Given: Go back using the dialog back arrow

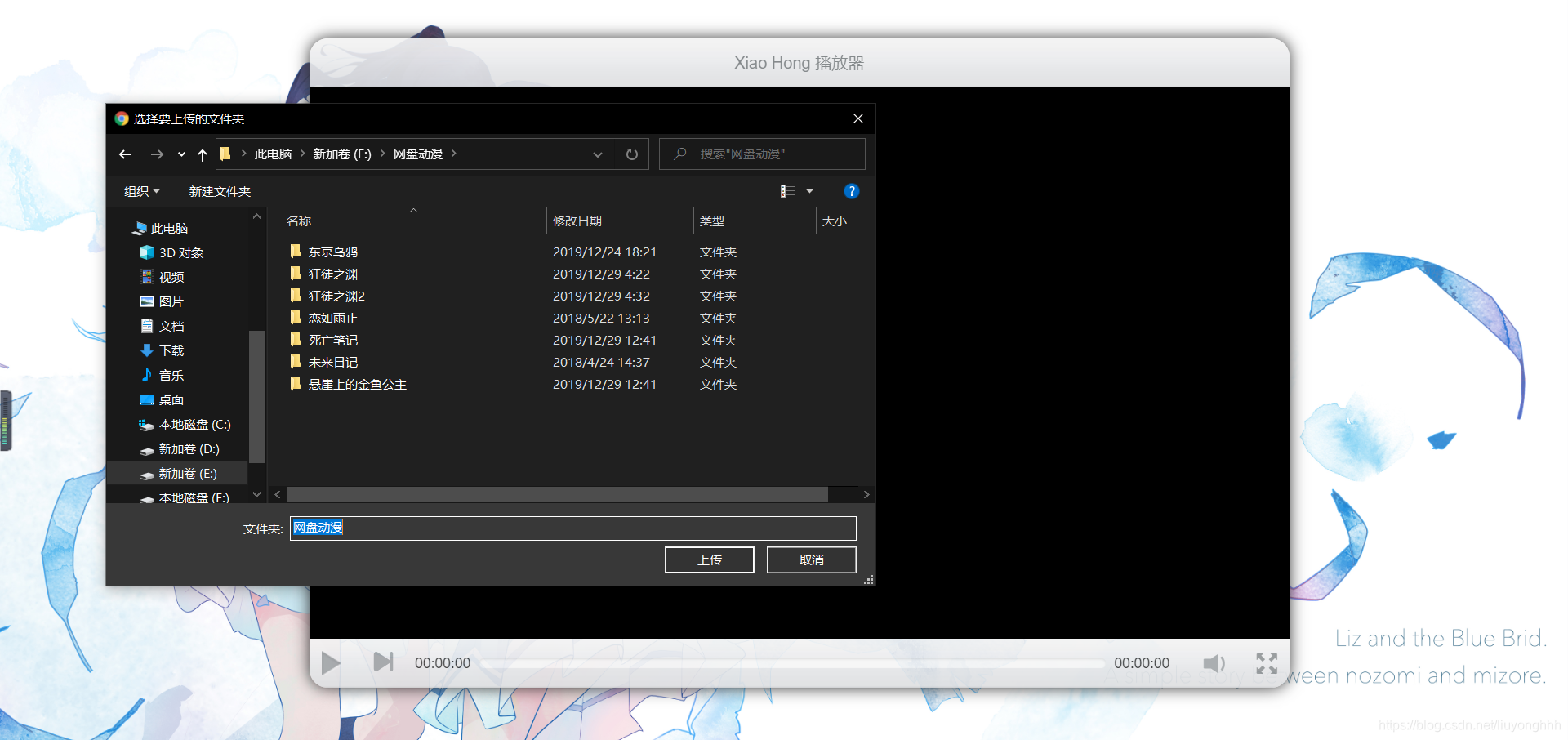Looking at the screenshot, I should (x=125, y=154).
